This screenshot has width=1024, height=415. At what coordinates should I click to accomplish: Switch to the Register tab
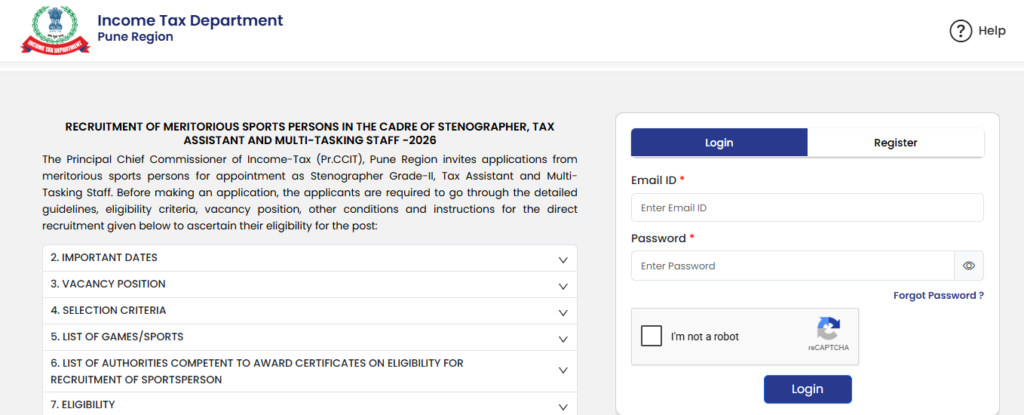(895, 142)
